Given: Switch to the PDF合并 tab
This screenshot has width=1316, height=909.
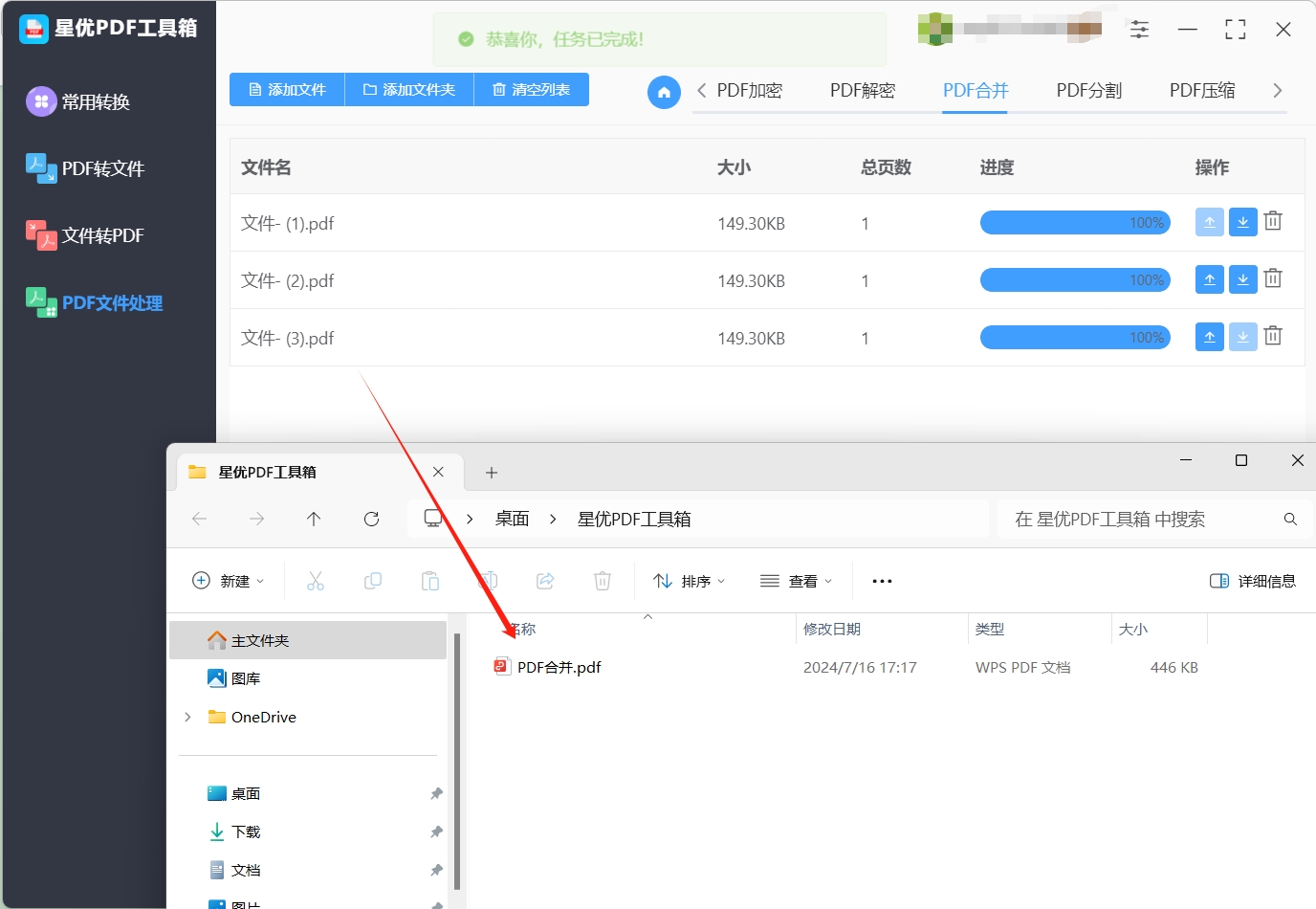Looking at the screenshot, I should [976, 91].
